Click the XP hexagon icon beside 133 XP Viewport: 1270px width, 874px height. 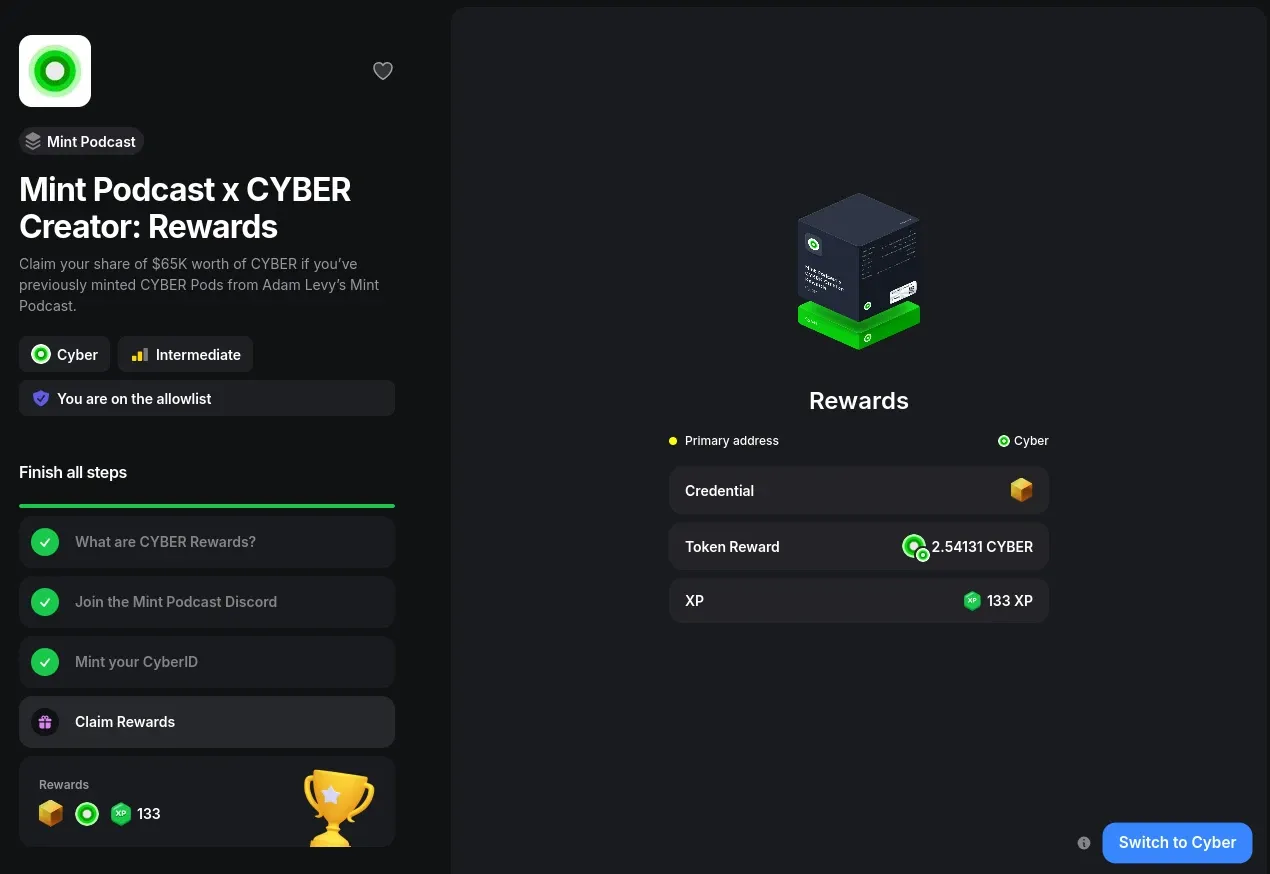point(972,601)
